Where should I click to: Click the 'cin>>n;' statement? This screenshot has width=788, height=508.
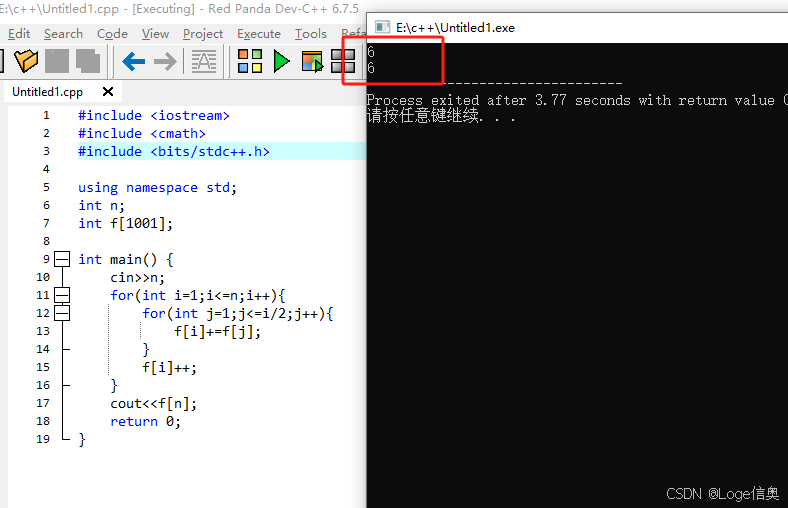(x=137, y=277)
